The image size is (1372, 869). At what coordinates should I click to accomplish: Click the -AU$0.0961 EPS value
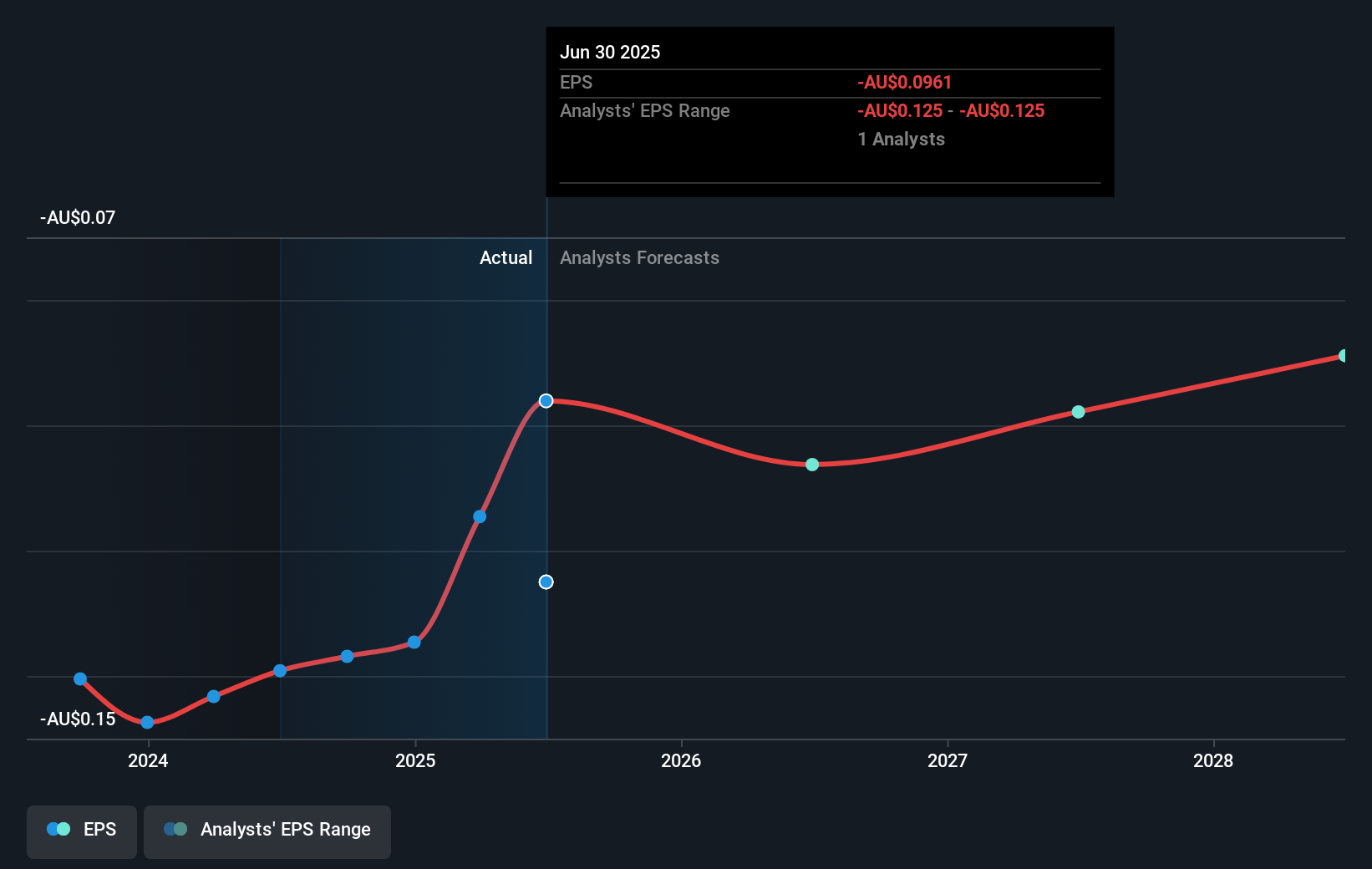tap(903, 82)
